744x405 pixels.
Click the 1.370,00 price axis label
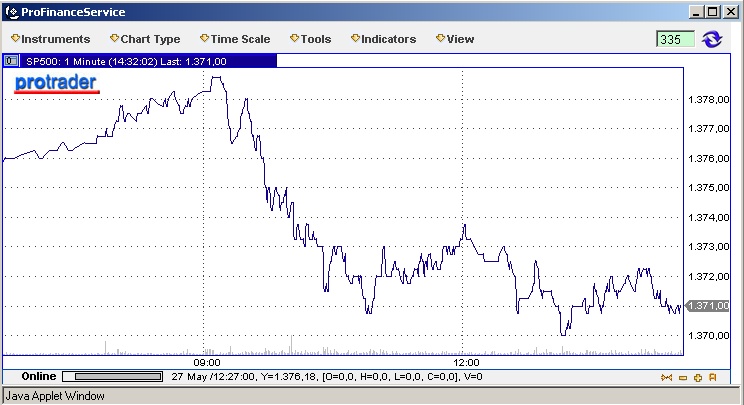pos(708,336)
